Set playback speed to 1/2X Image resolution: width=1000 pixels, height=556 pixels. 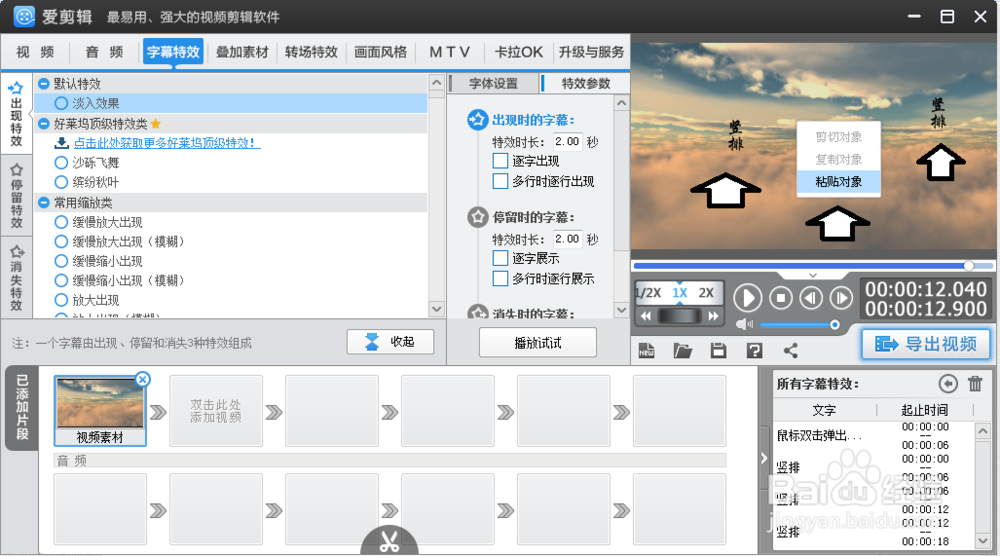pos(649,293)
